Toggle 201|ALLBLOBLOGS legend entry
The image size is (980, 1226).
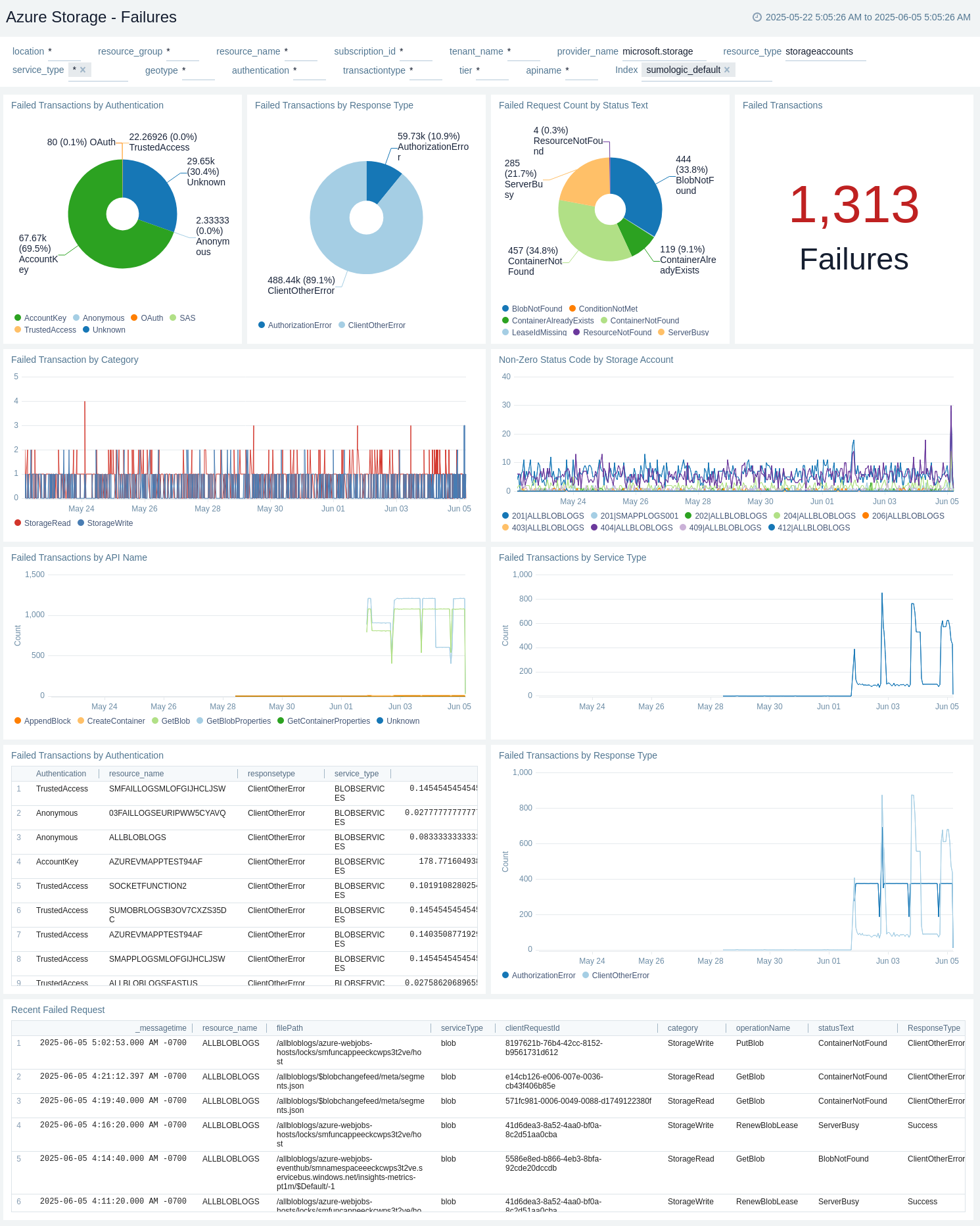click(543, 516)
